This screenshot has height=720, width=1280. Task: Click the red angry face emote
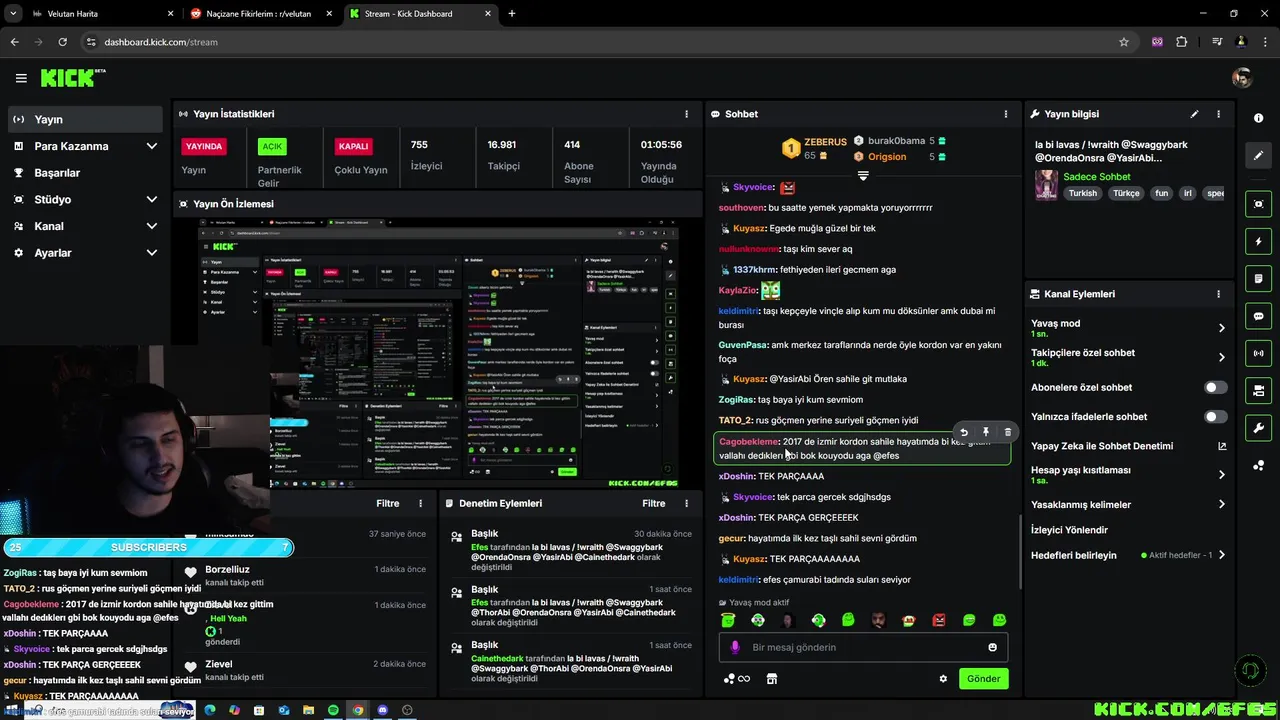pyautogui.click(x=938, y=620)
